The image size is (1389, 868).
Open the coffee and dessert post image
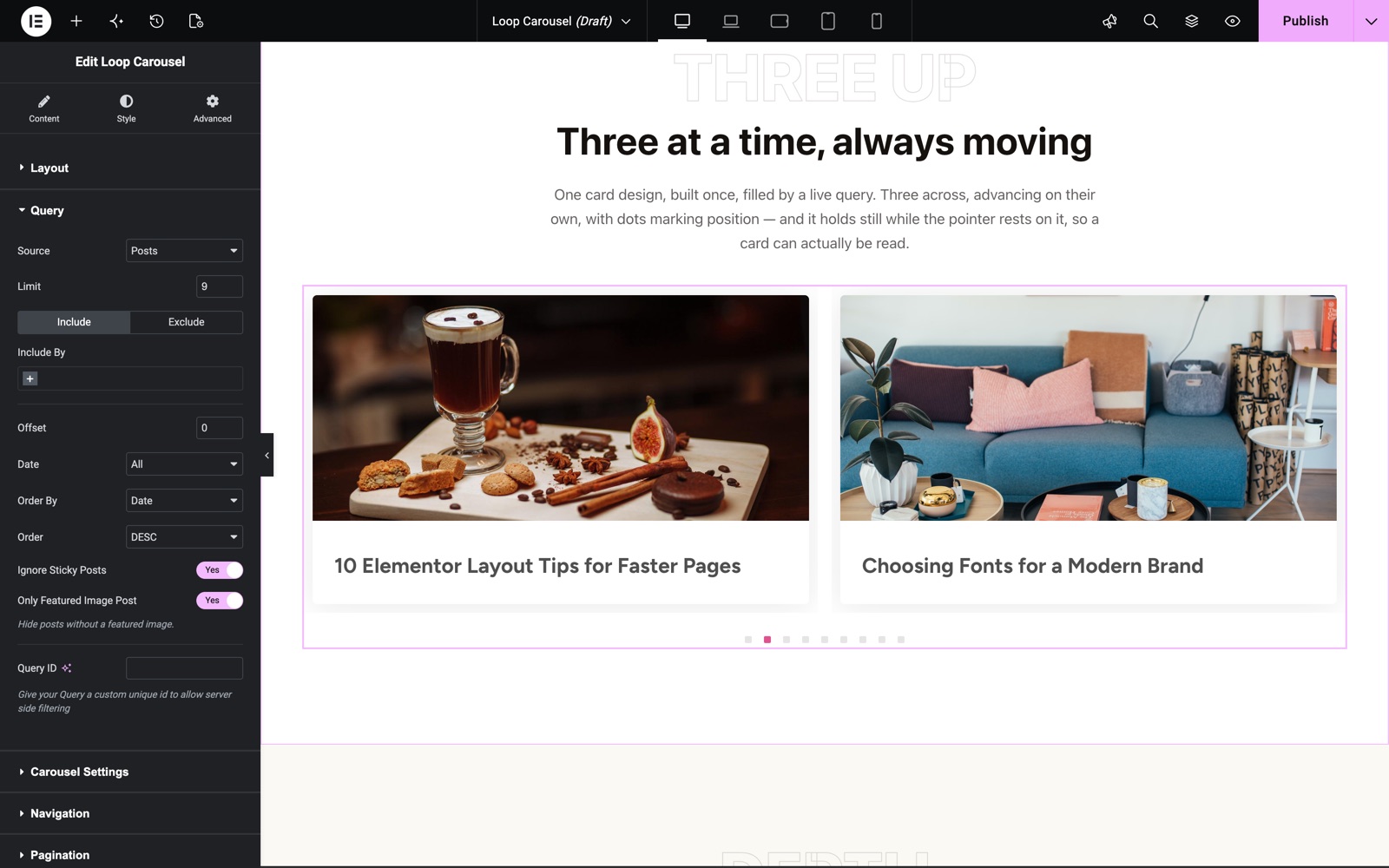(x=561, y=408)
